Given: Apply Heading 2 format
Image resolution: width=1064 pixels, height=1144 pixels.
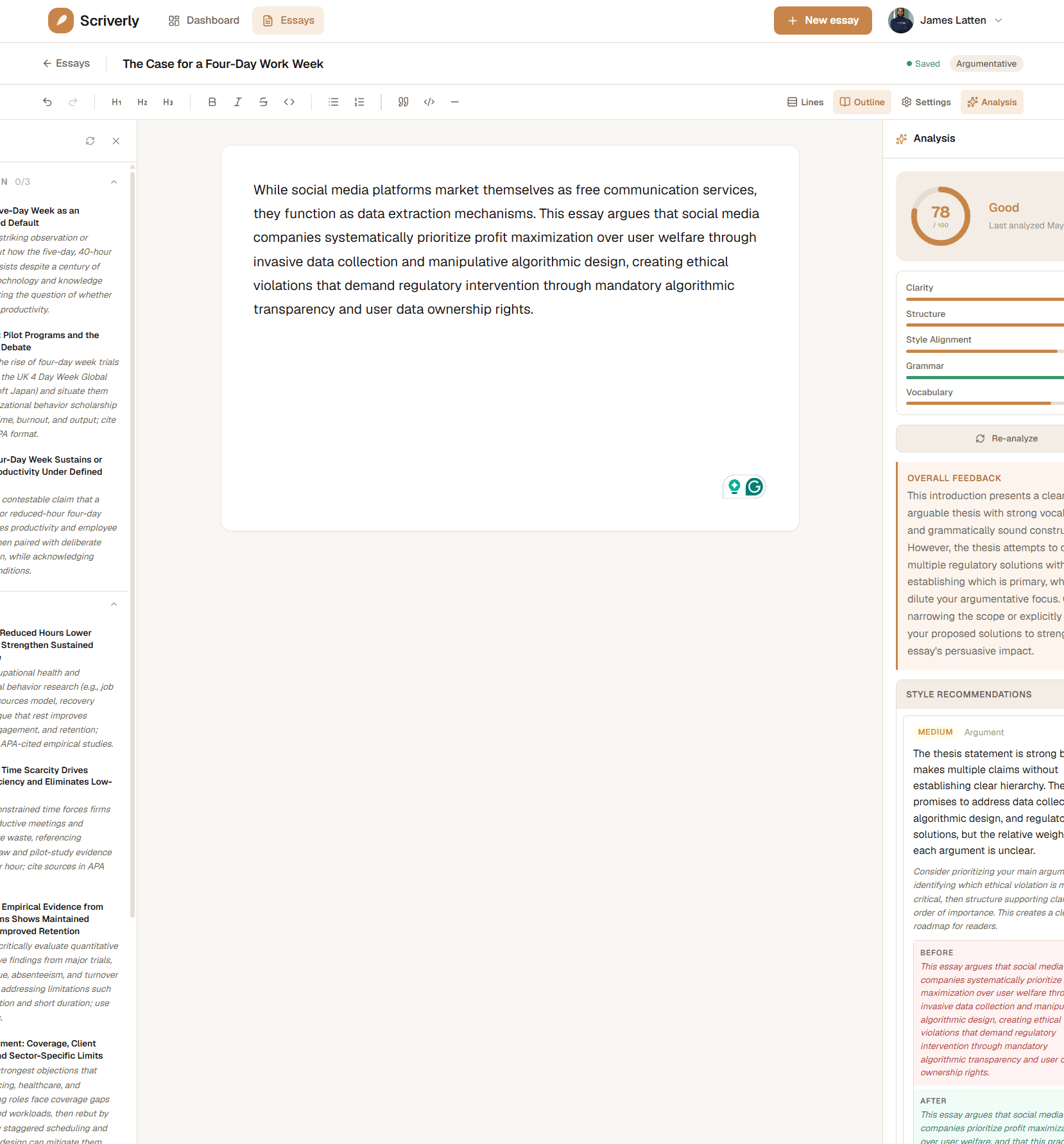Looking at the screenshot, I should tap(142, 102).
